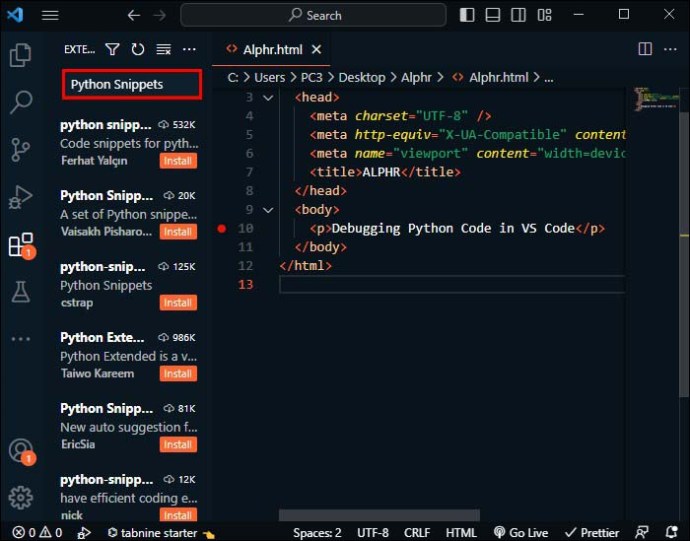Clear extensions search results icon

coord(164,49)
